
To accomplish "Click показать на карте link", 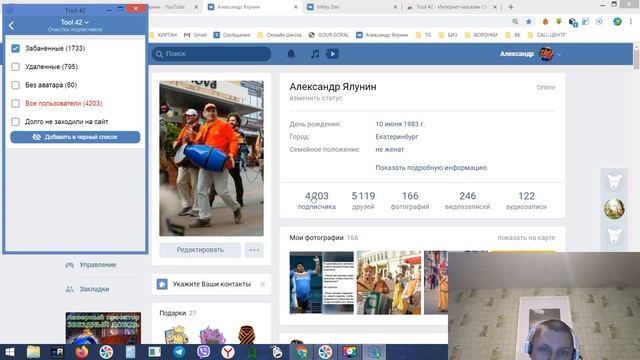I will coord(526,238).
